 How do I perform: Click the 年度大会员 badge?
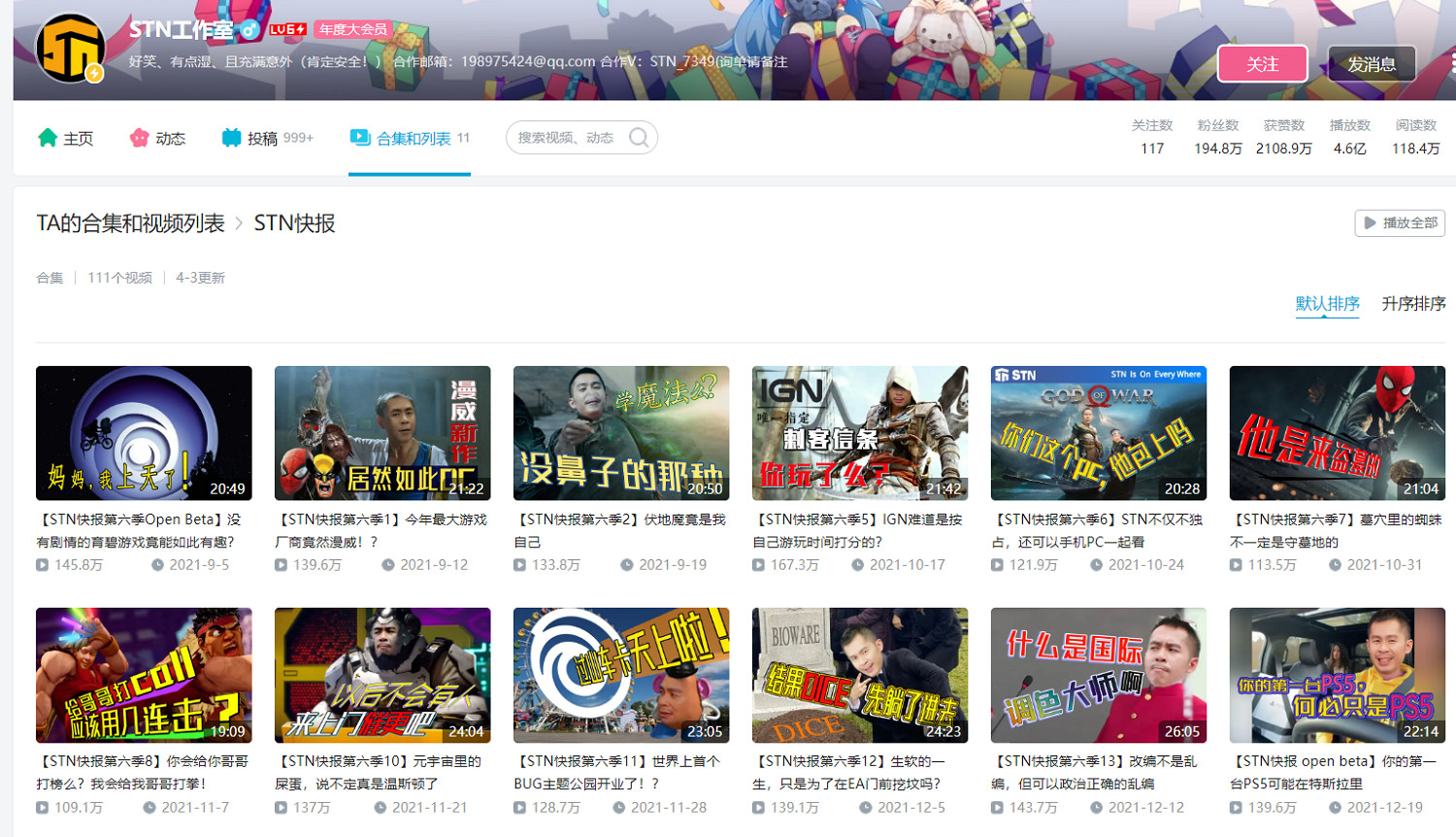(x=353, y=29)
